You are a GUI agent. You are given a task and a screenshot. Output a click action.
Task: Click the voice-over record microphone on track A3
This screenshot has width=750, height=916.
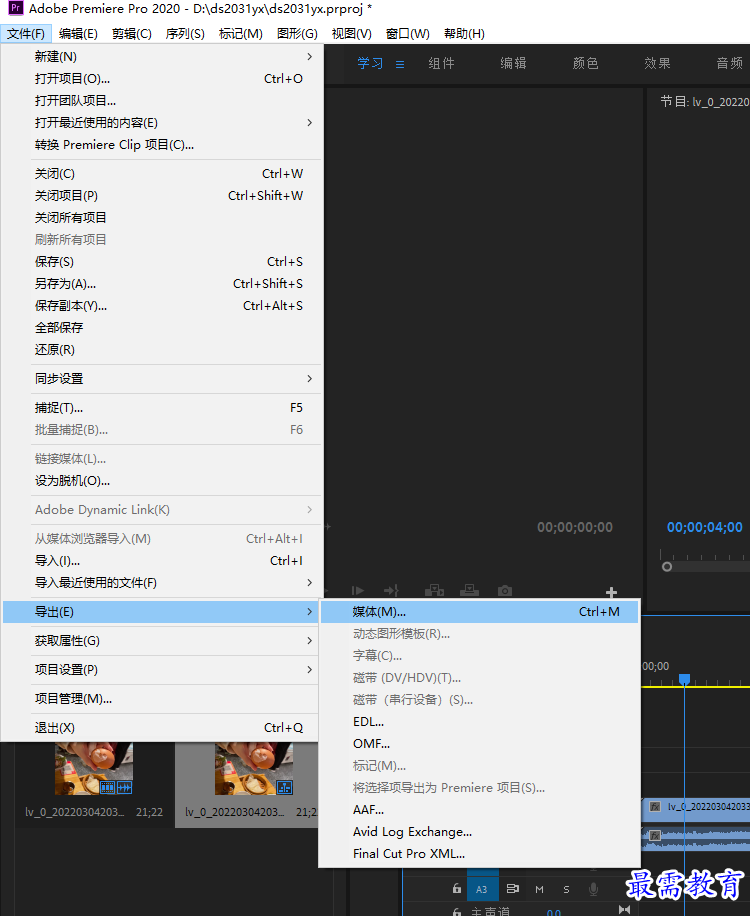pos(593,889)
